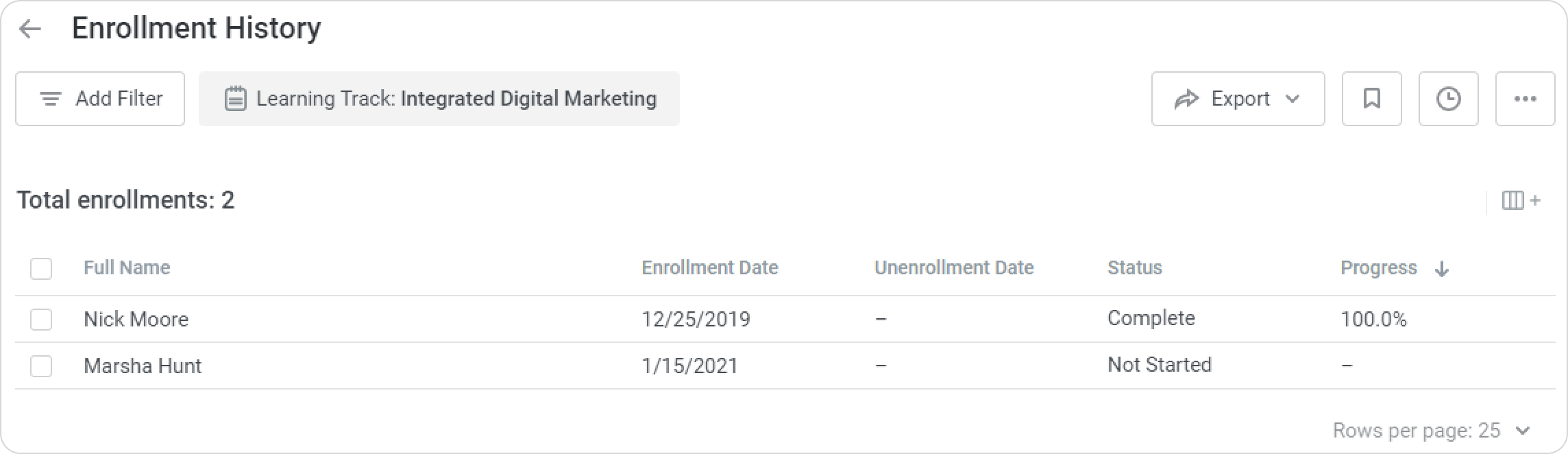Open the clock history icon
This screenshot has height=454, width=1568.
point(1448,99)
